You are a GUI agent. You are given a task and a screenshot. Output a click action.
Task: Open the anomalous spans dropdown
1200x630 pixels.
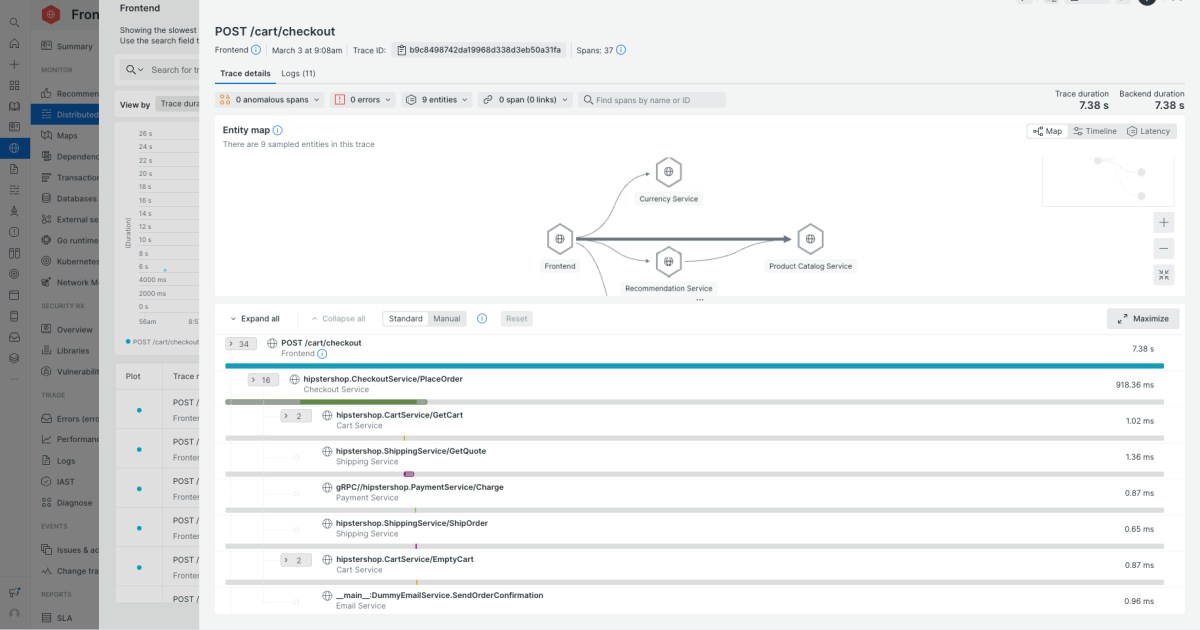click(270, 100)
